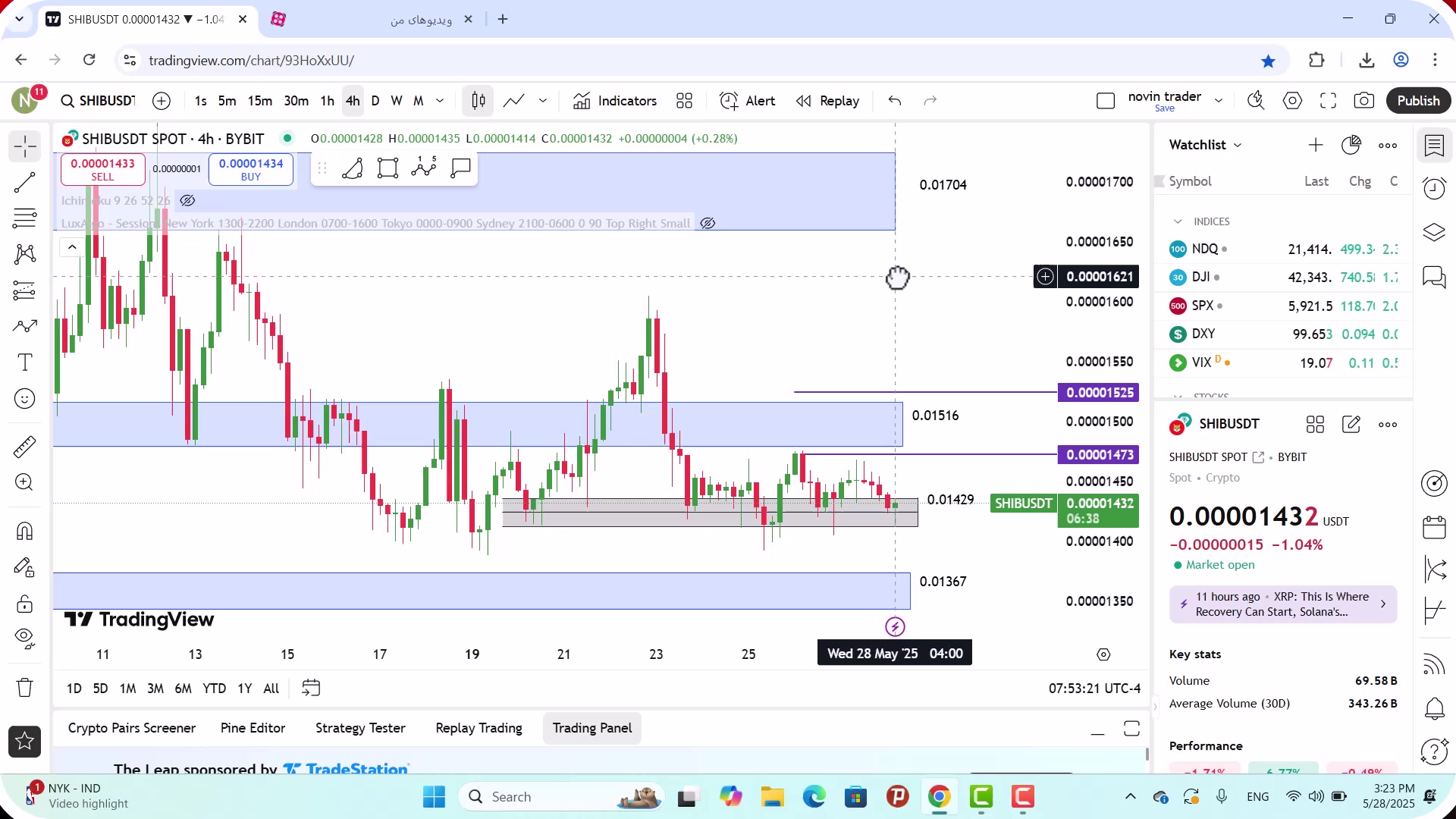Open the indicator templates grid
Viewport: 1456px width, 819px height.
coord(685,101)
